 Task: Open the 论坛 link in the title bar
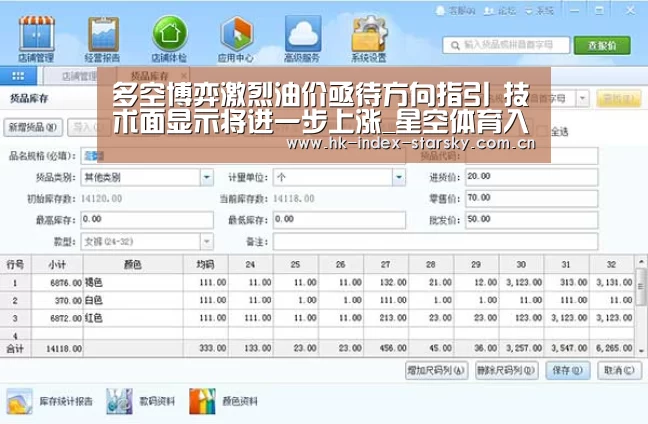pos(500,11)
